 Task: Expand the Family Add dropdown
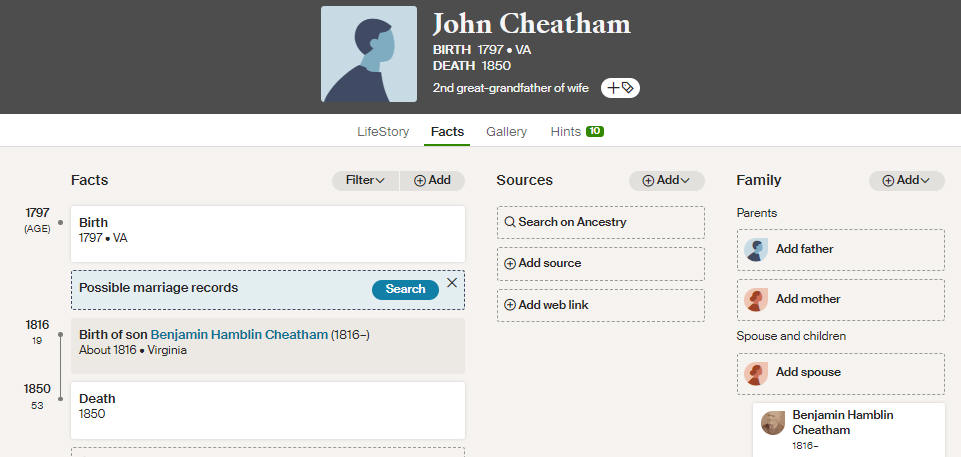907,181
